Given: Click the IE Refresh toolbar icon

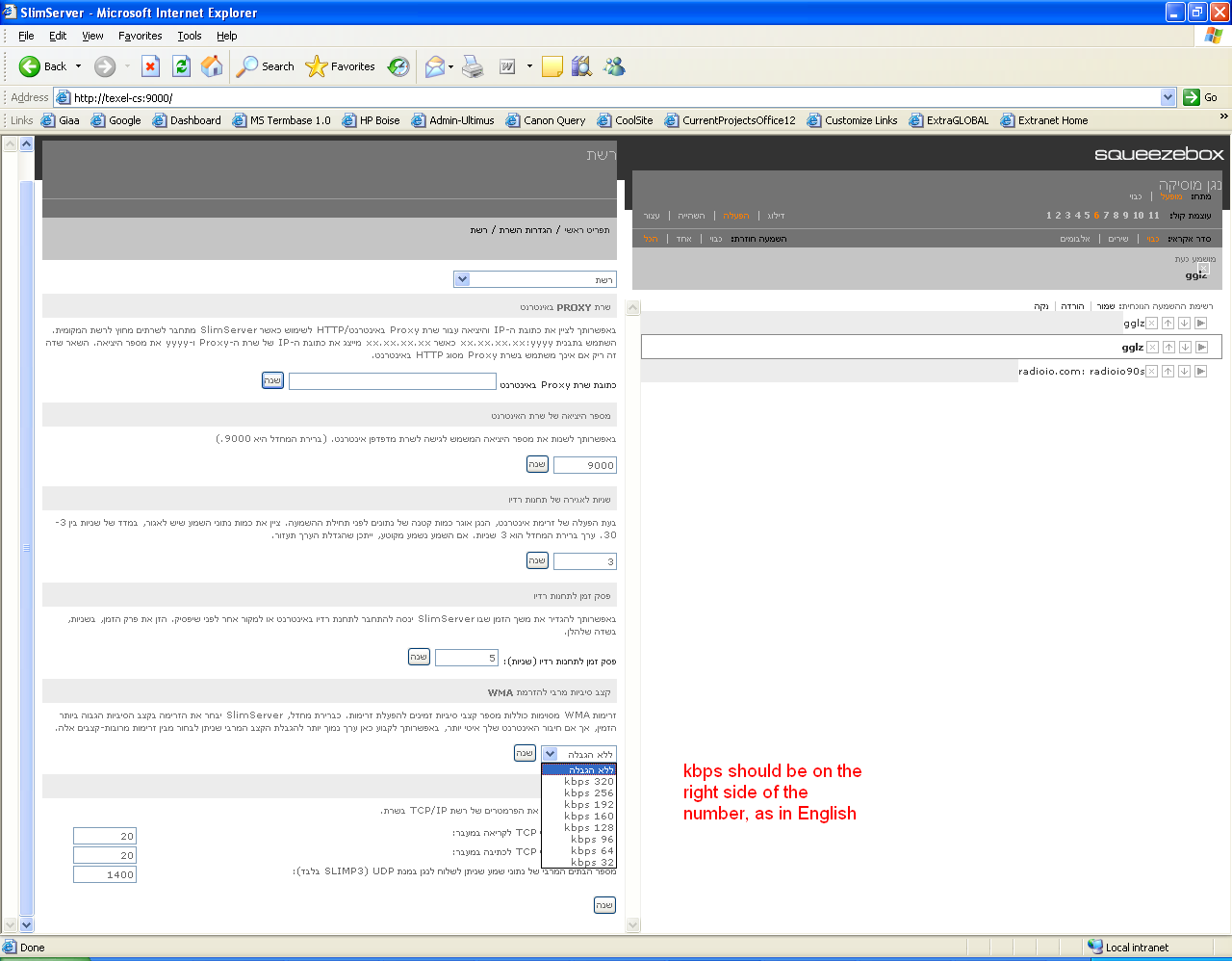Looking at the screenshot, I should 181,65.
